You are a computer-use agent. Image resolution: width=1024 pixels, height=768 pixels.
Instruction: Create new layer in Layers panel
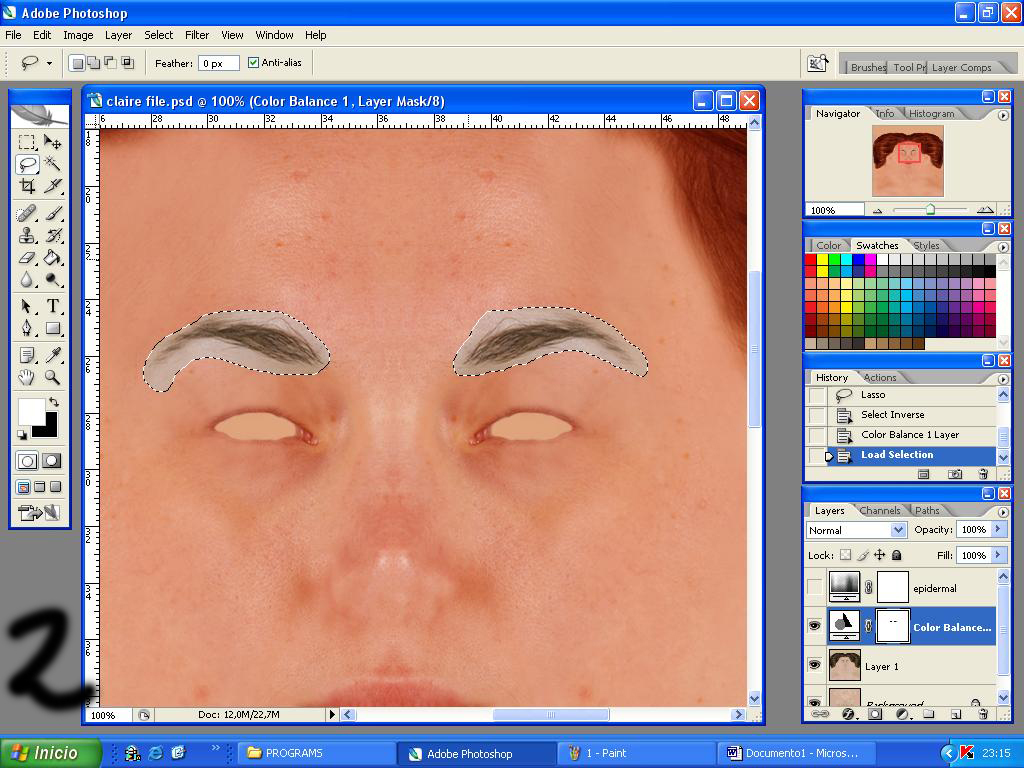(x=955, y=714)
